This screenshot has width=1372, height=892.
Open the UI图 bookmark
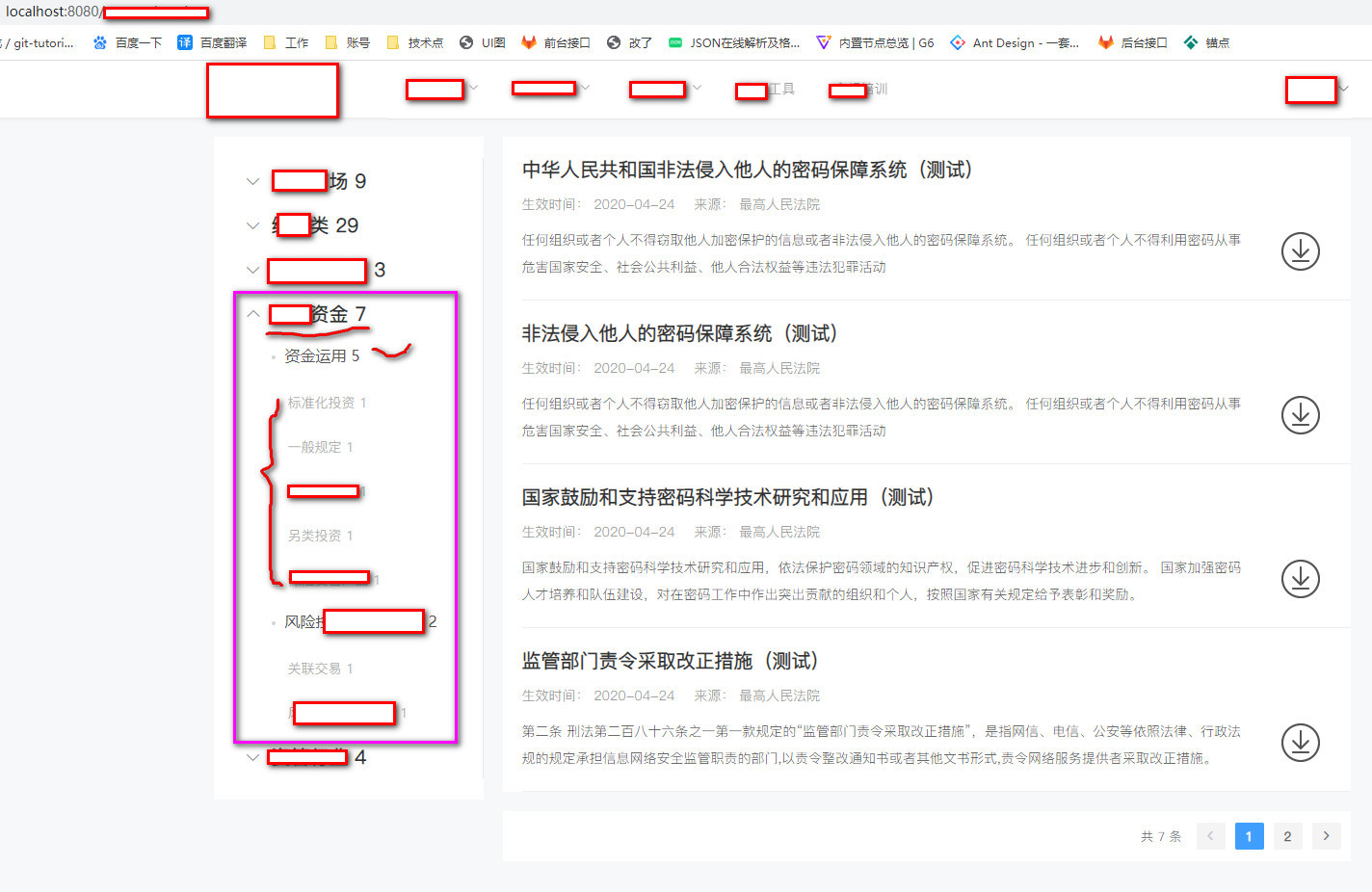tap(482, 42)
